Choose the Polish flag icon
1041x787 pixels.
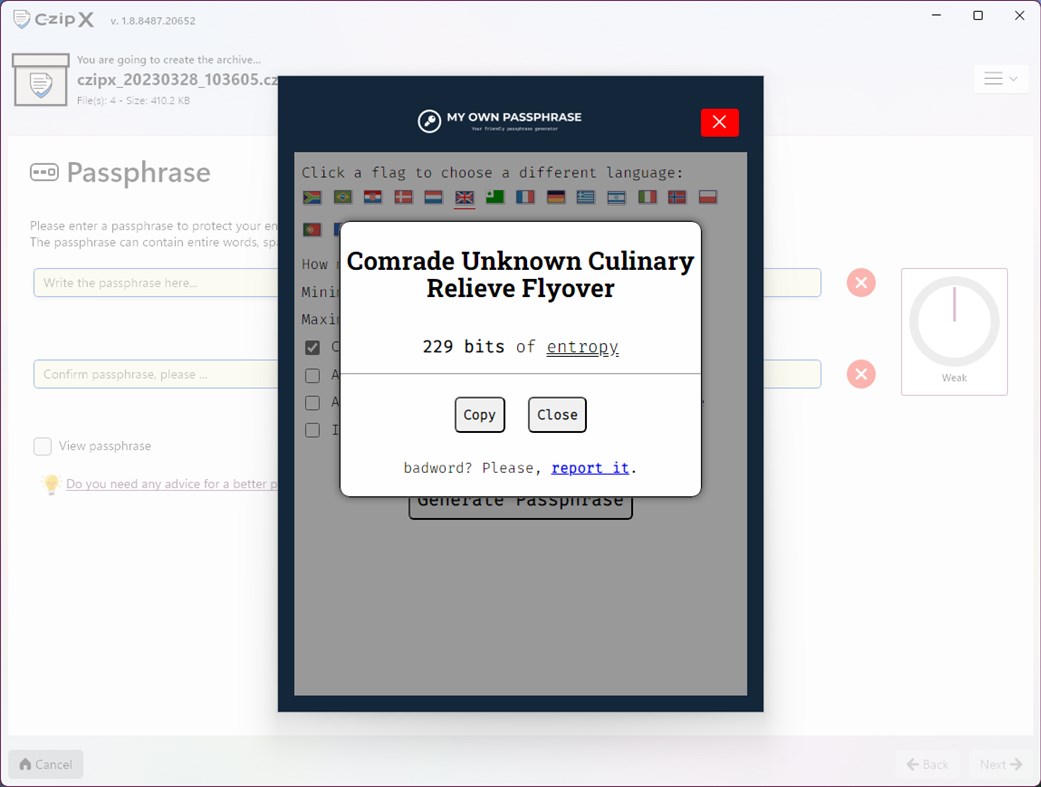707,198
